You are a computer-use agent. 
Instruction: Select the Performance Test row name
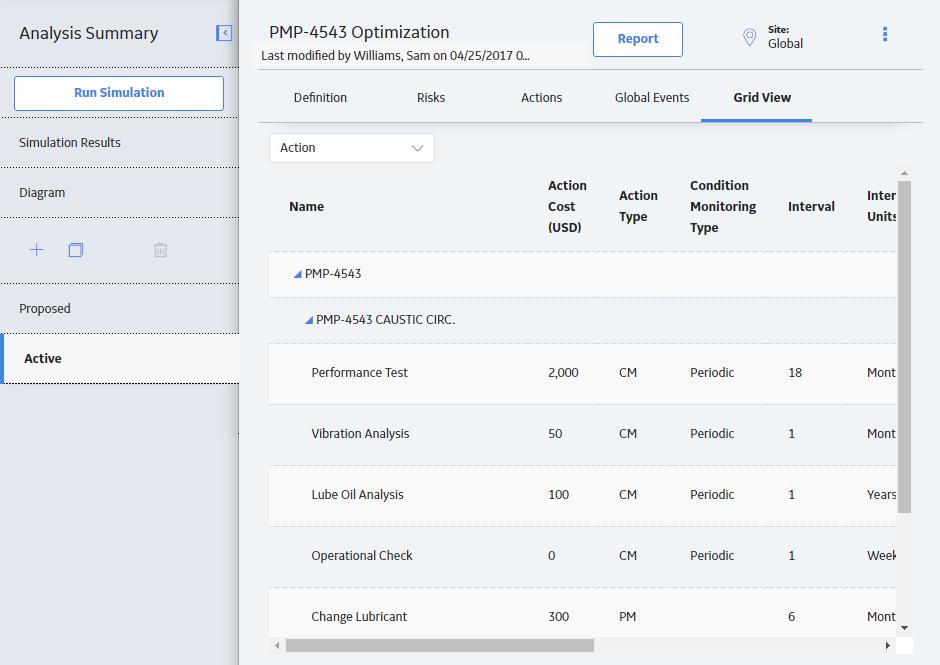359,373
